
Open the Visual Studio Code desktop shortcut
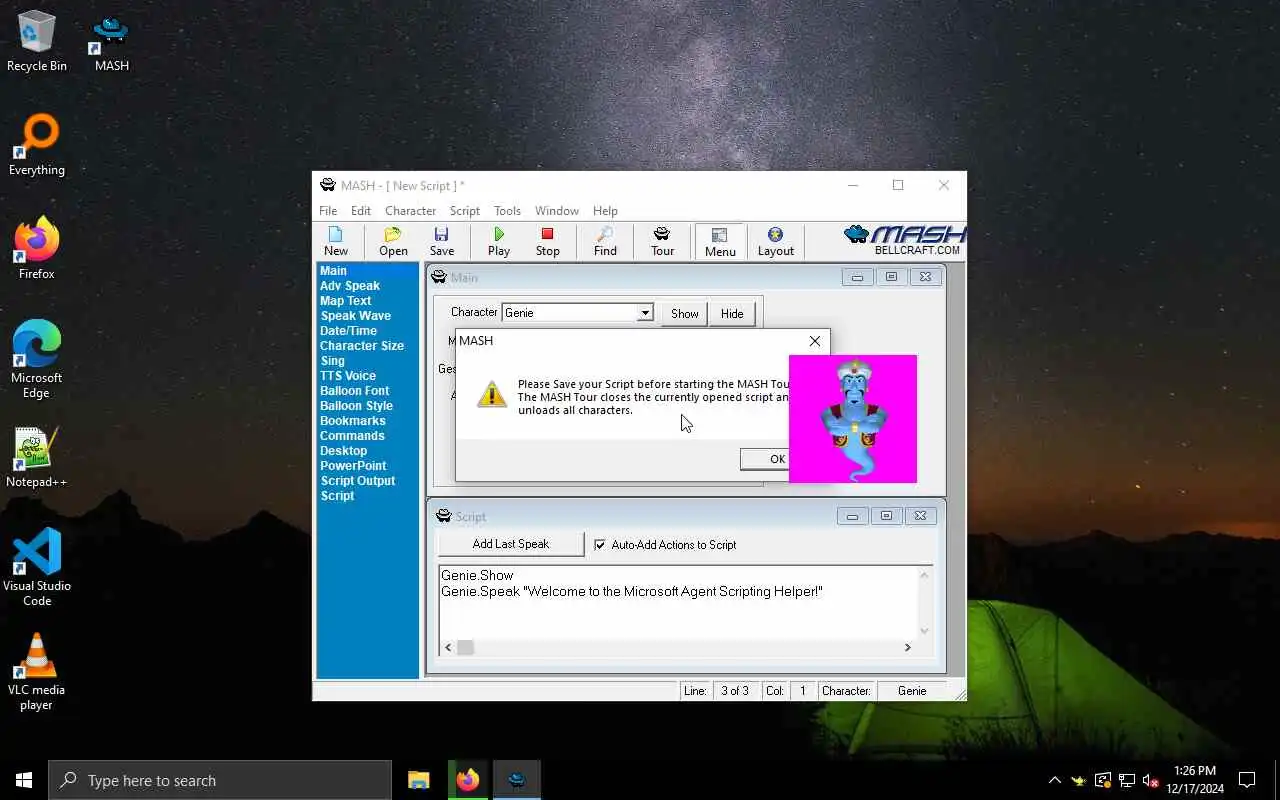(37, 567)
